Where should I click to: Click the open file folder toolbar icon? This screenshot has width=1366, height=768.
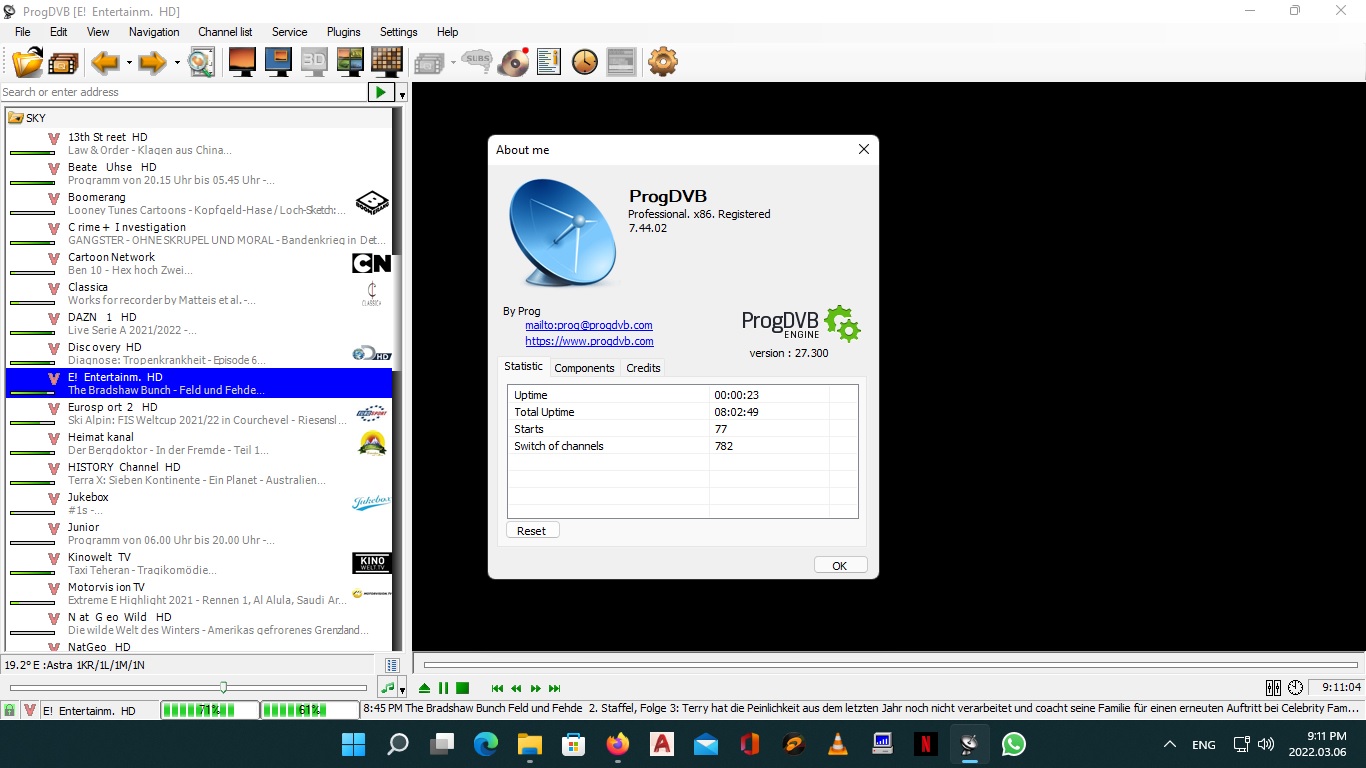(x=27, y=62)
